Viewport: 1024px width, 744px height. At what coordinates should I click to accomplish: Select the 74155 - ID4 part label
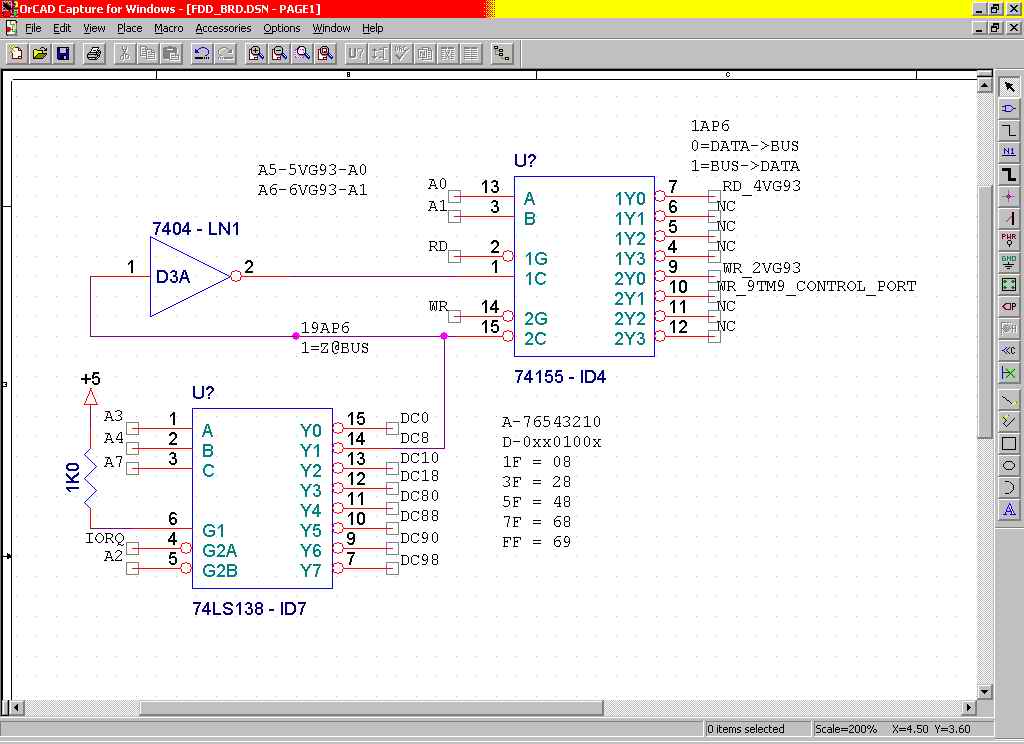(560, 378)
